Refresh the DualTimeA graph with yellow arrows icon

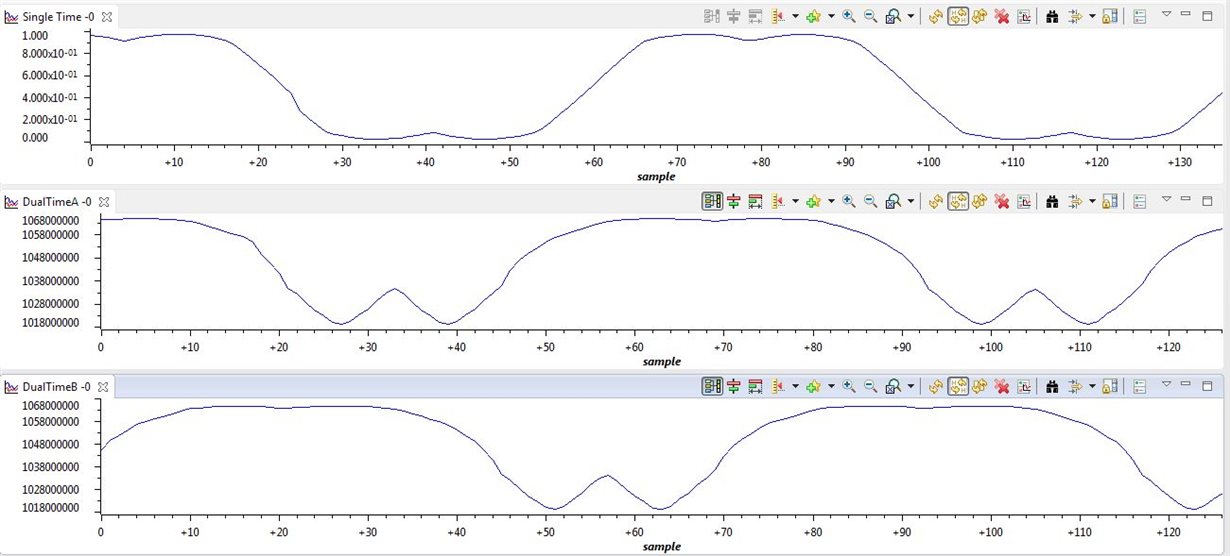[x=936, y=200]
